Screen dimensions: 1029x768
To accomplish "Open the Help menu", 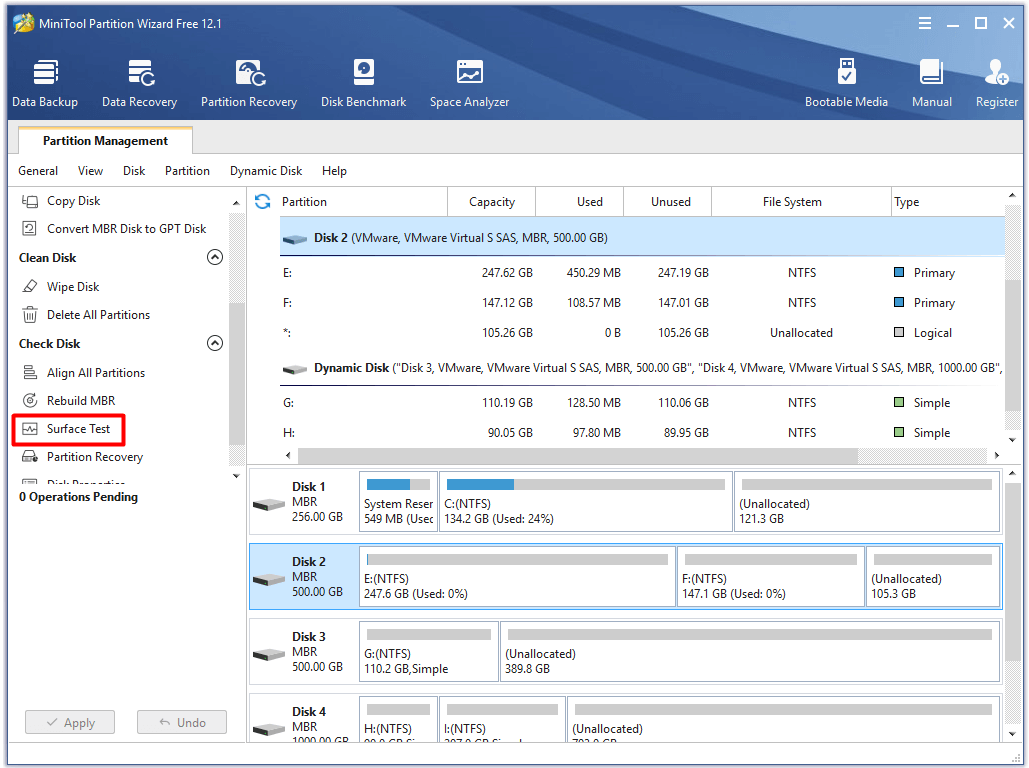I will [x=334, y=171].
